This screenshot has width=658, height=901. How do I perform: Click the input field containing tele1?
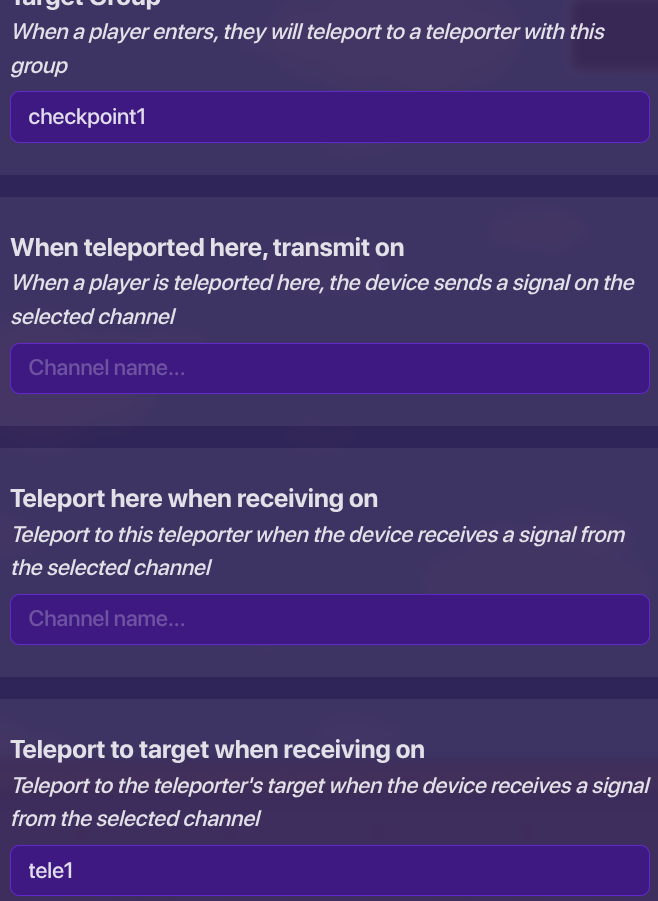coord(329,870)
